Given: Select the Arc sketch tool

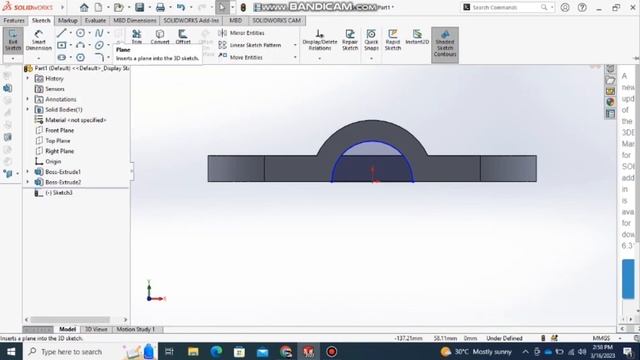Looking at the screenshot, I should (x=80, y=45).
